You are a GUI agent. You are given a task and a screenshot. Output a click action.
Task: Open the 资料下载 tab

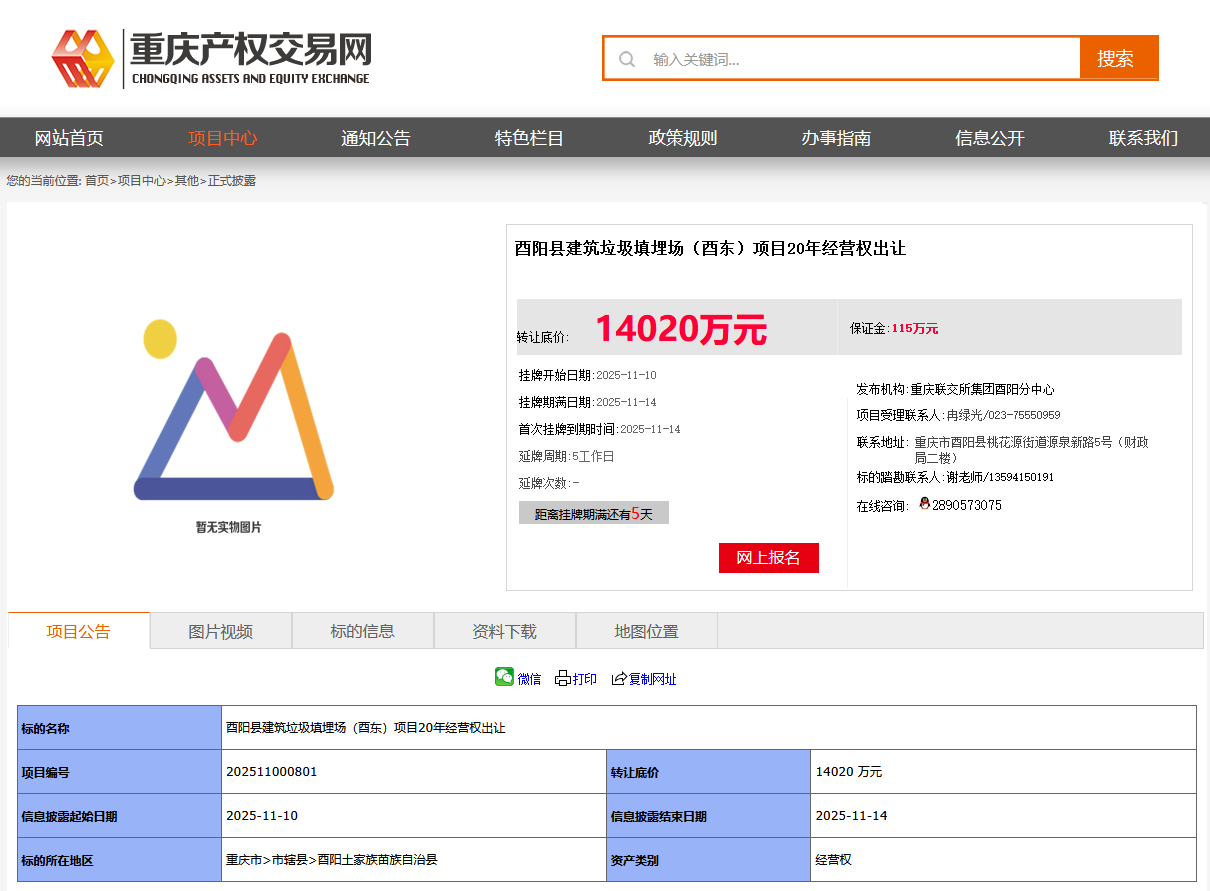[505, 631]
